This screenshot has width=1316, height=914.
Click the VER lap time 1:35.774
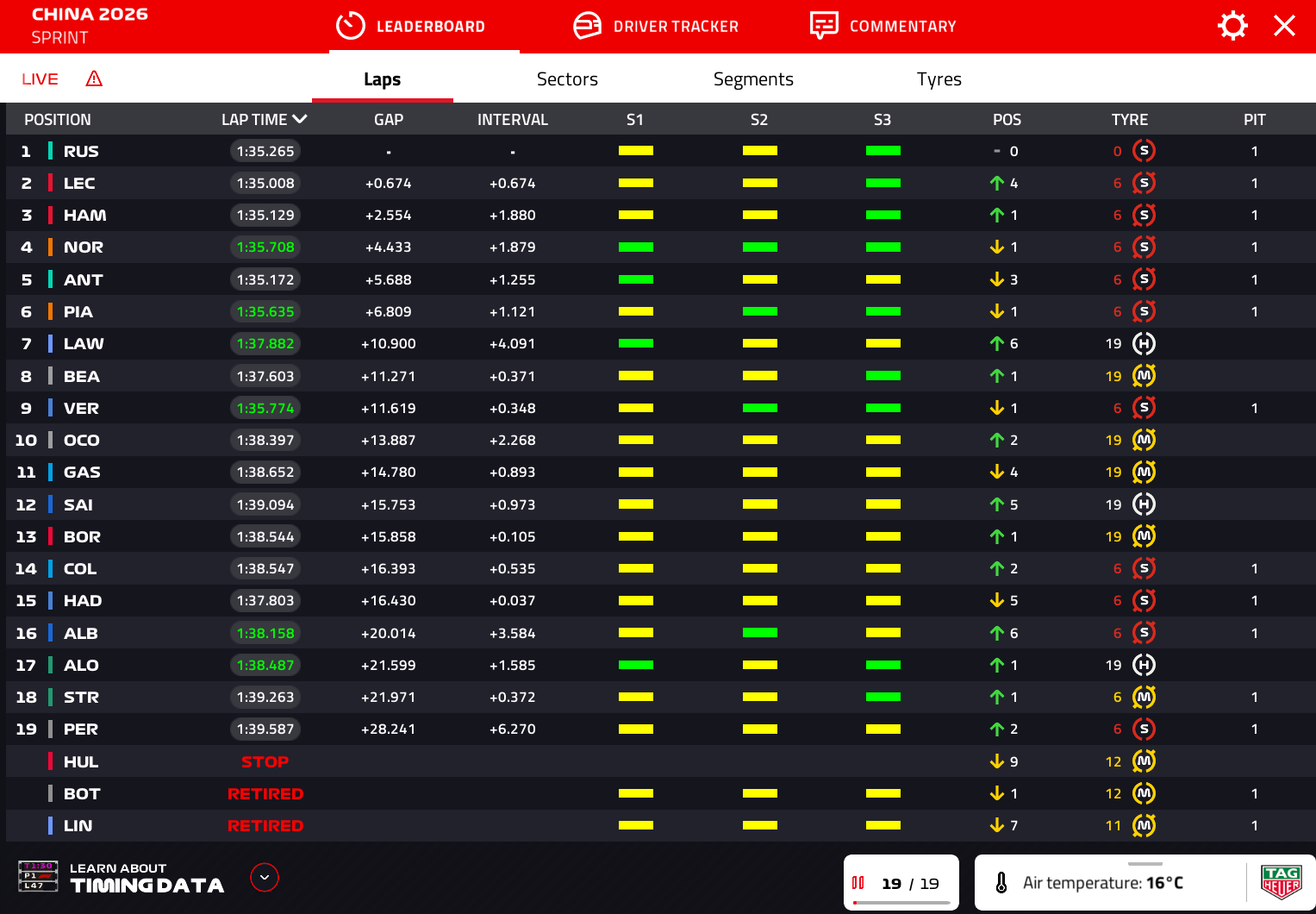pyautogui.click(x=265, y=408)
